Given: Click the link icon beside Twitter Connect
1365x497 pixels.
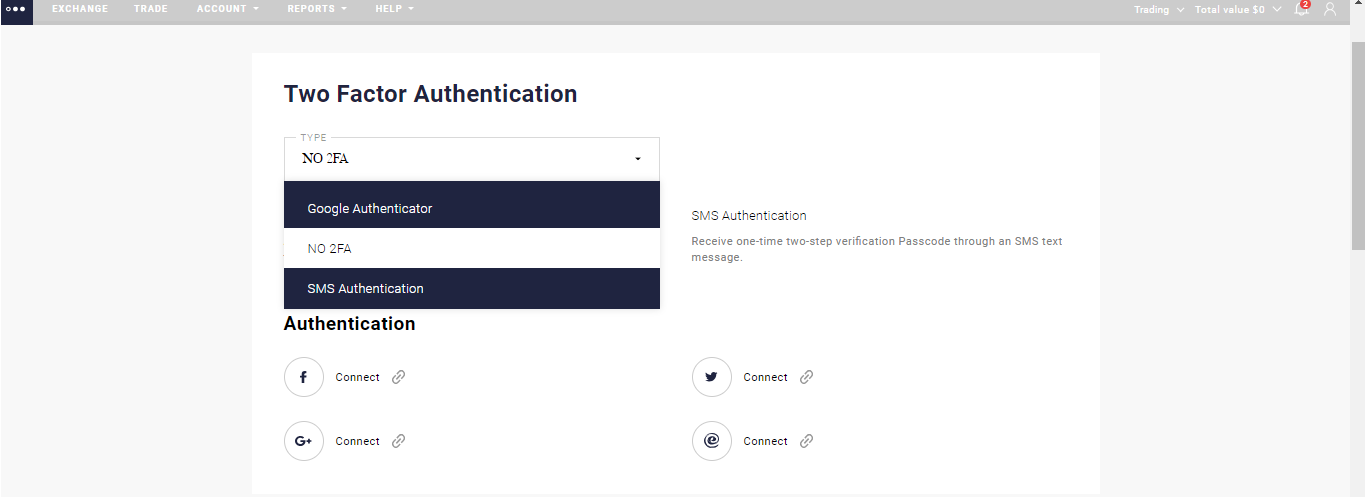Looking at the screenshot, I should click(x=806, y=377).
